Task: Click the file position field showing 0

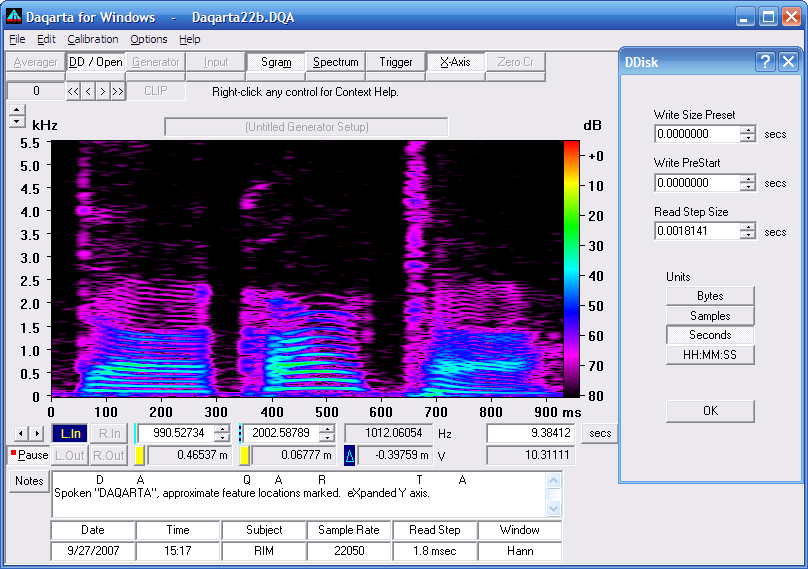Action: [x=36, y=91]
